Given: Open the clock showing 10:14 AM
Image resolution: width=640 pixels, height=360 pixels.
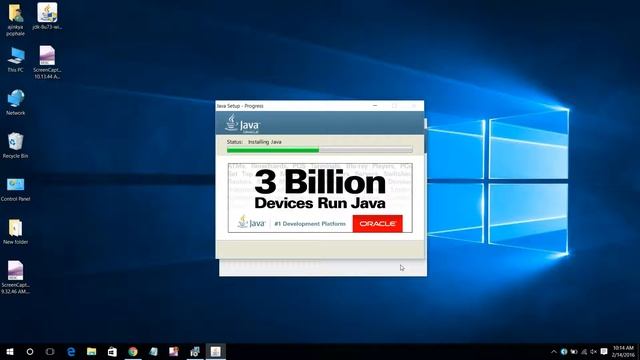Looking at the screenshot, I should [623, 351].
